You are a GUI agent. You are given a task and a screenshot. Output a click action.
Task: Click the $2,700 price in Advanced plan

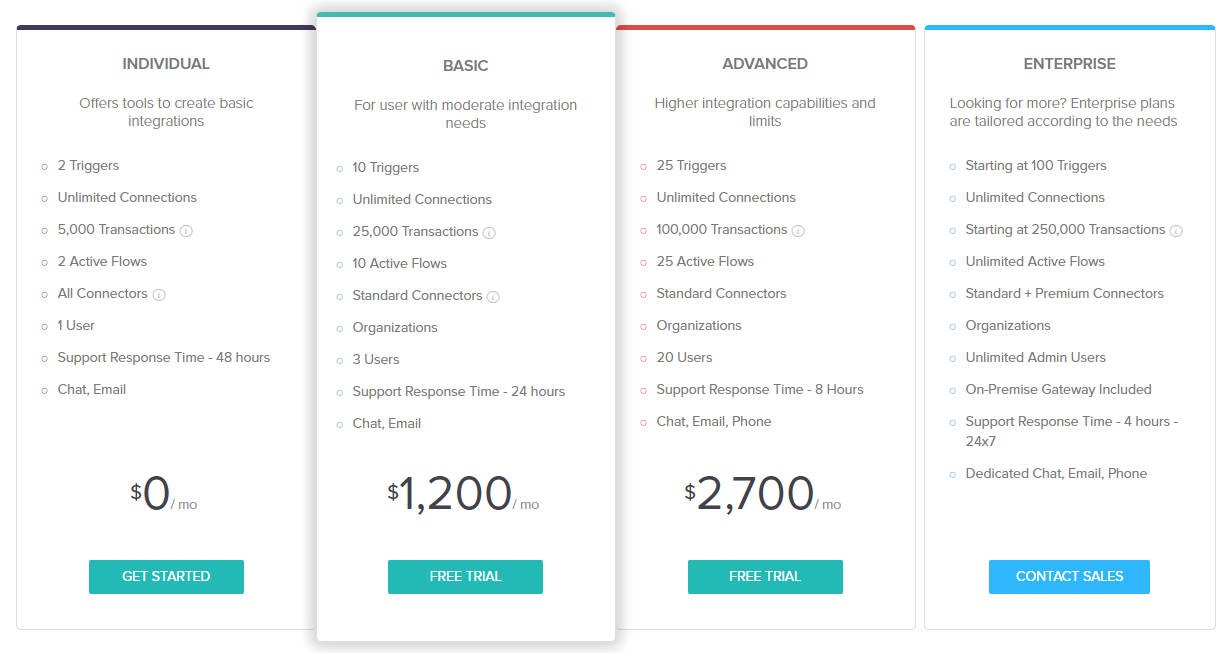tap(758, 492)
